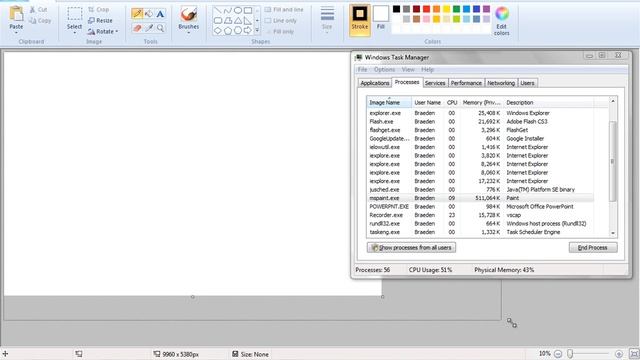This screenshot has height=360, width=640.
Task: Choose the Right arrow shape
Action: (x=247, y=31)
